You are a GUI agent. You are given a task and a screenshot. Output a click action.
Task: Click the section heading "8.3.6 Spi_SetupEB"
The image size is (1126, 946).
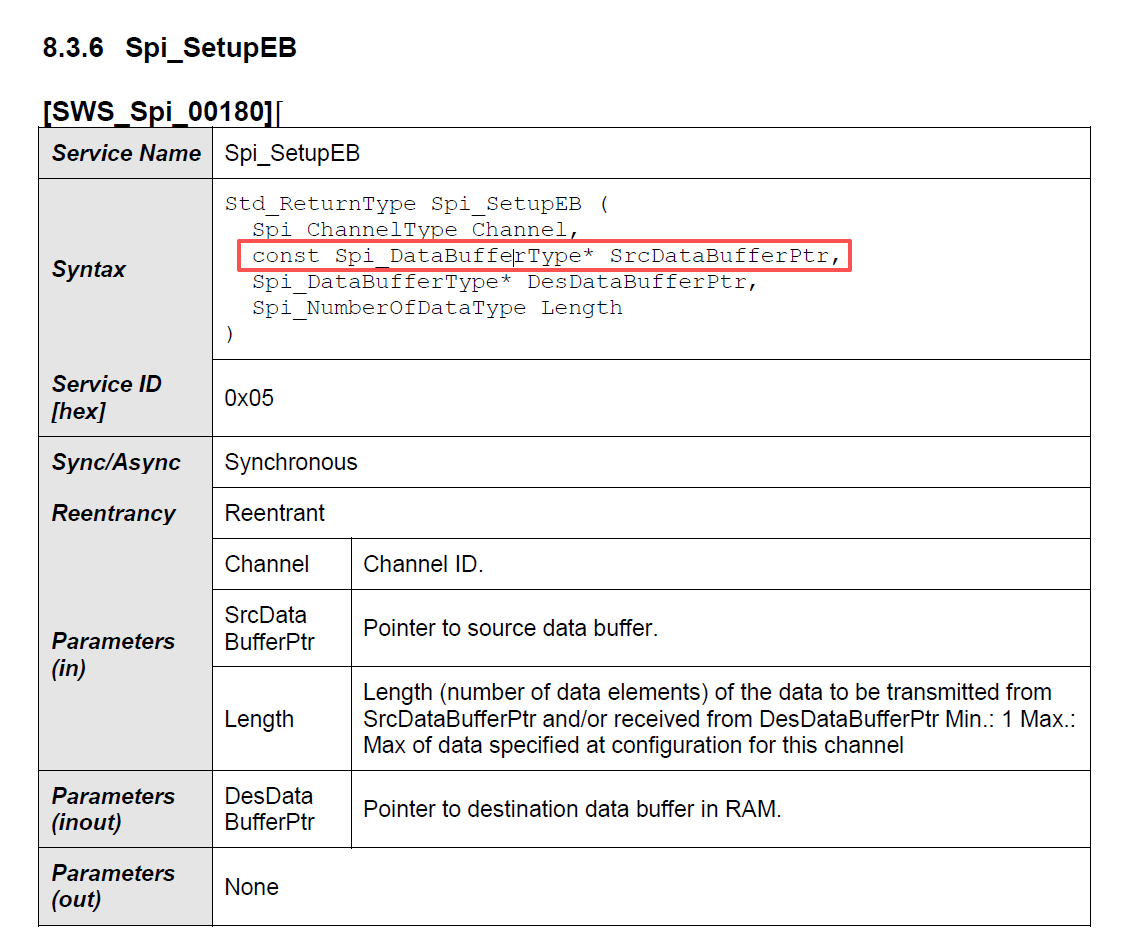click(169, 48)
